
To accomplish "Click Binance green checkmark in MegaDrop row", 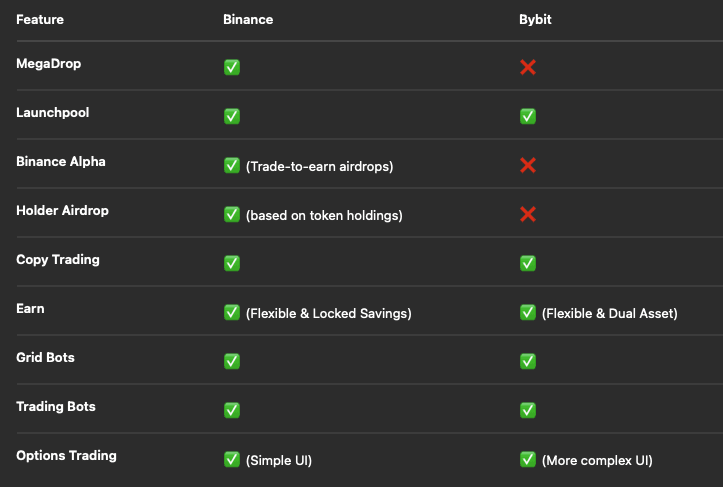I will (232, 67).
